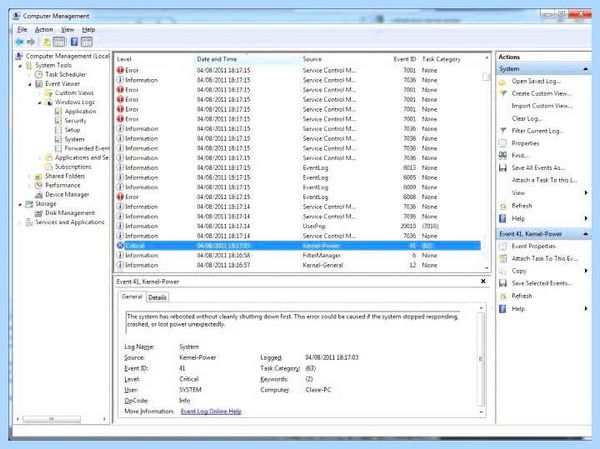Open Performance node
Viewport: 600px width, 449px height.
click(63, 185)
